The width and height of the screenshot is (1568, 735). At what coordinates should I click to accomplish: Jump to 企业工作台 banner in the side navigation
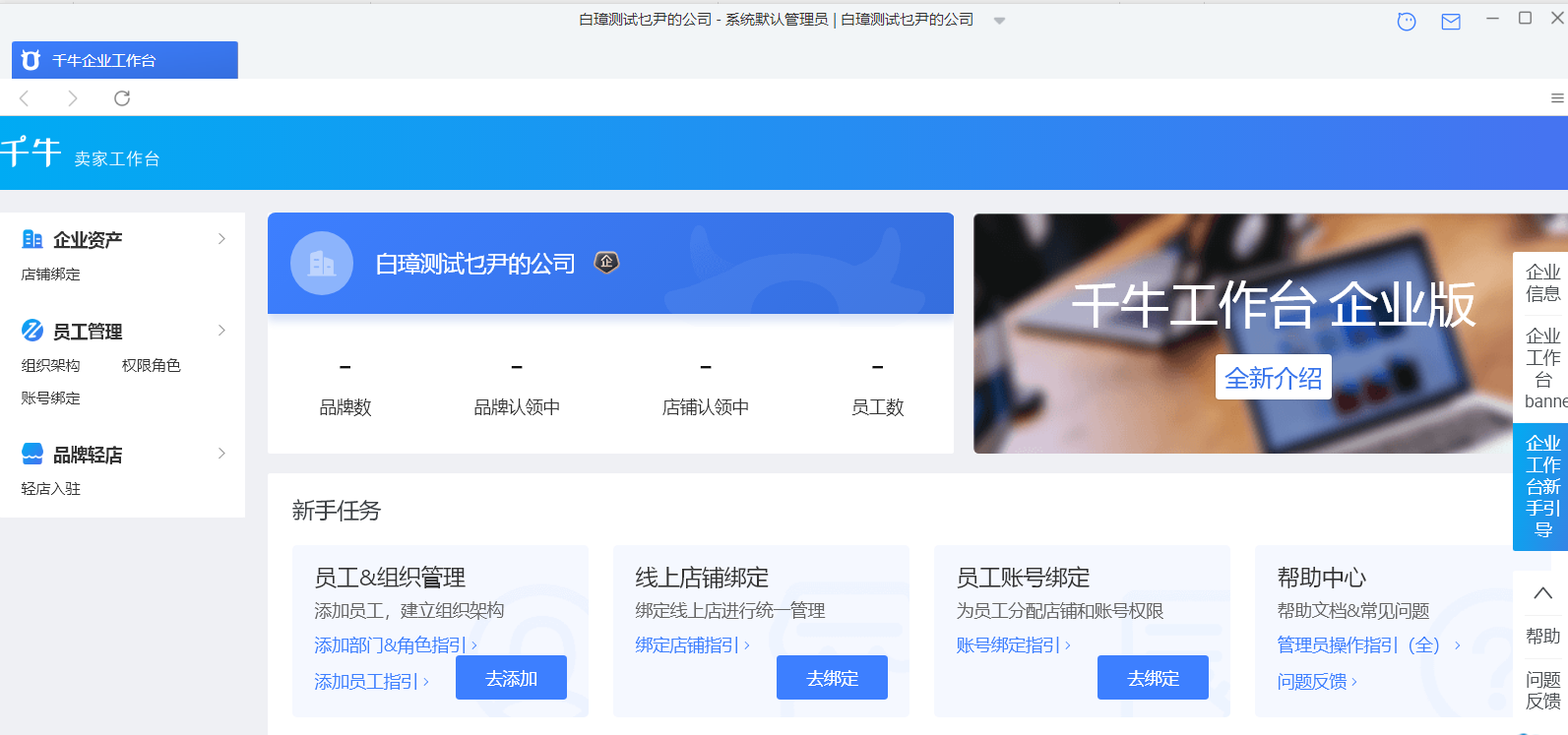tap(1542, 369)
